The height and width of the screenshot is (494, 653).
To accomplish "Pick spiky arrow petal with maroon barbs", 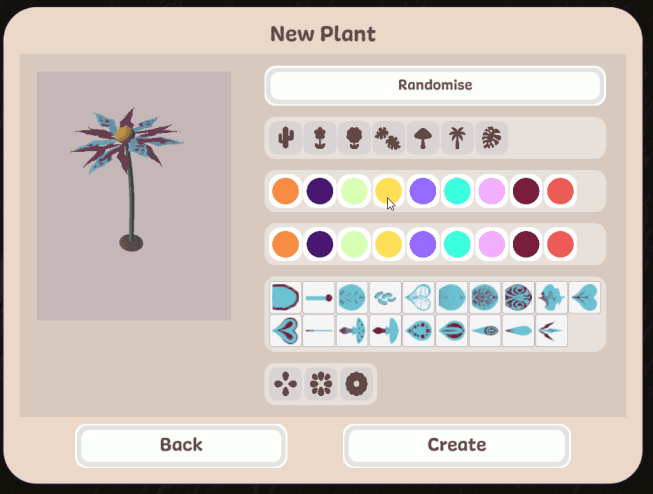I will [x=551, y=331].
